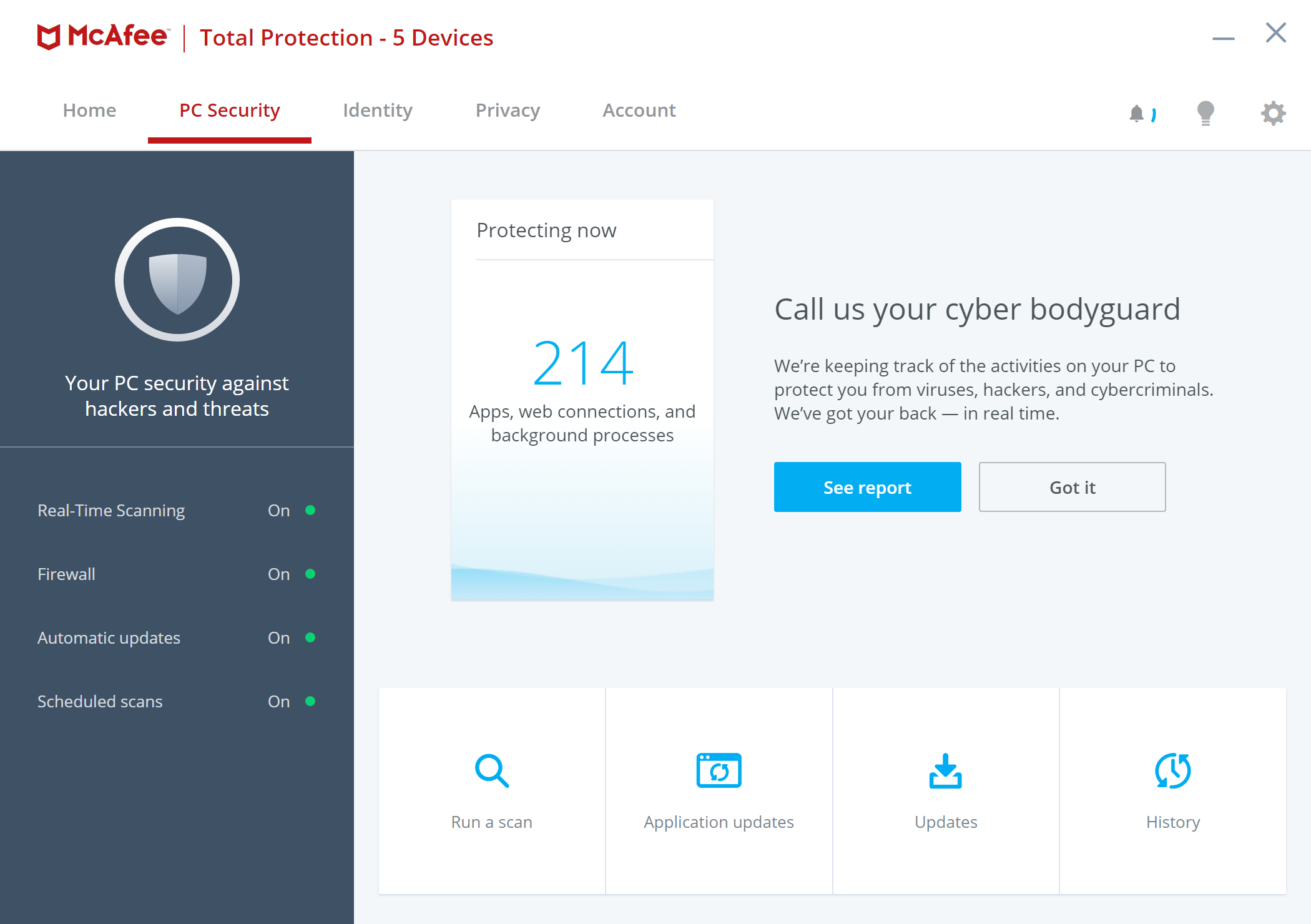Open the settings gear icon
The height and width of the screenshot is (924, 1311).
[1273, 113]
